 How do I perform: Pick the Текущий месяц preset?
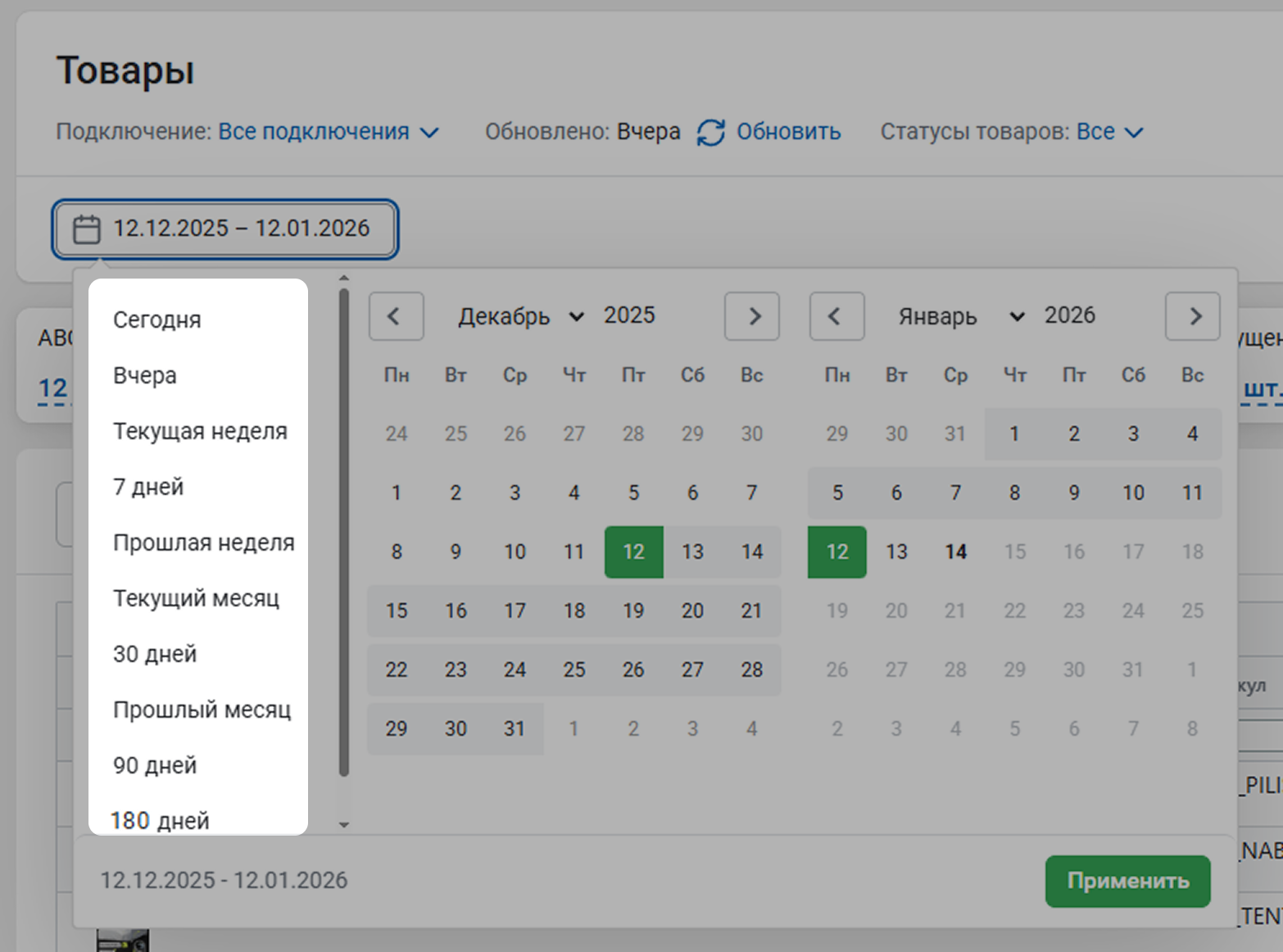point(196,598)
